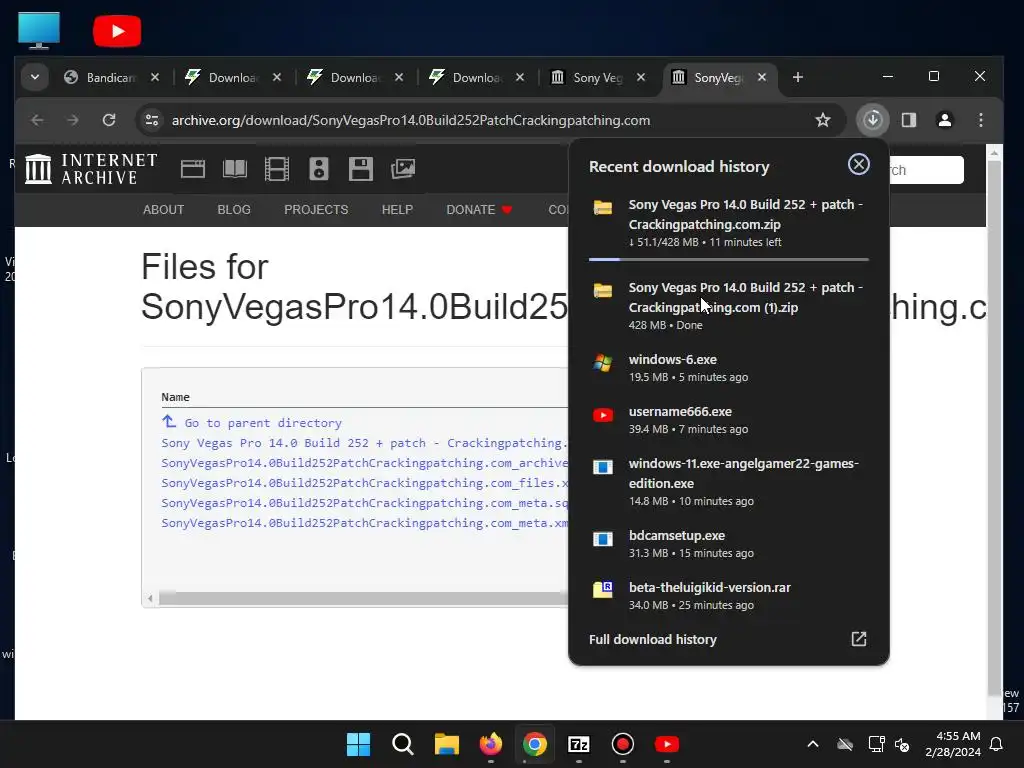Open the Internet Archive video film icon
1024x768 pixels.
point(277,169)
